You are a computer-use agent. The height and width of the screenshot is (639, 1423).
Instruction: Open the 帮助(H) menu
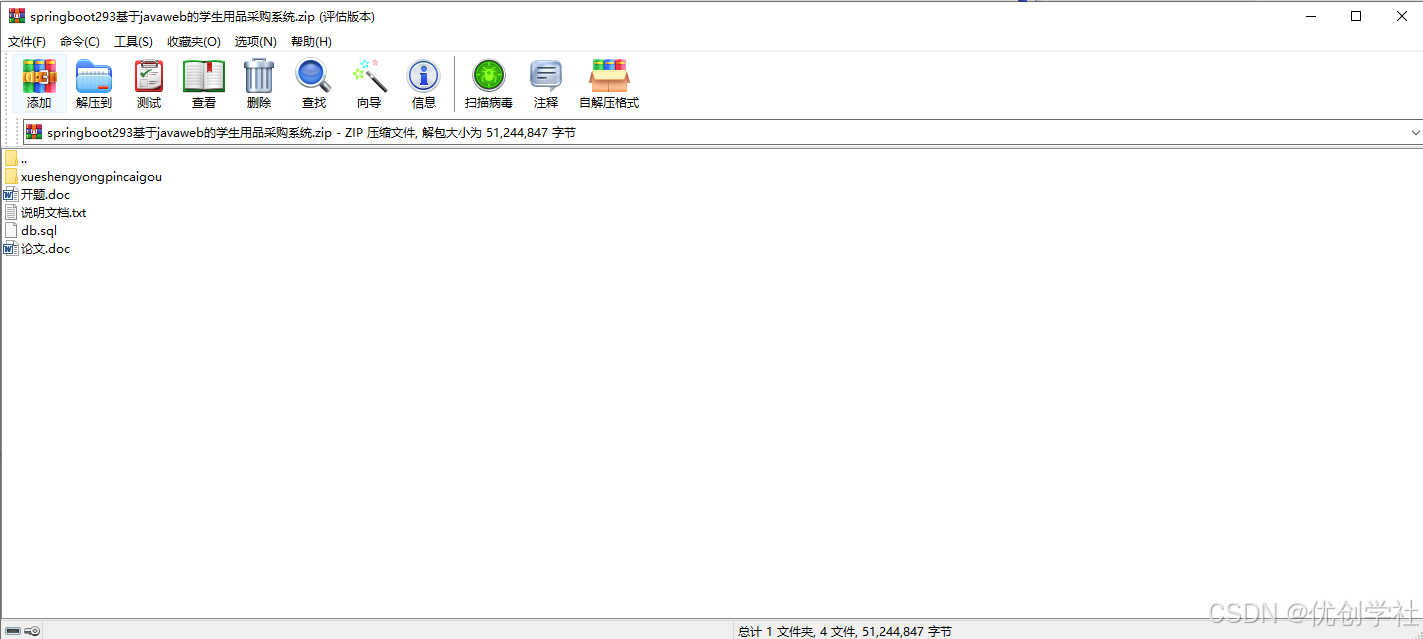point(311,41)
